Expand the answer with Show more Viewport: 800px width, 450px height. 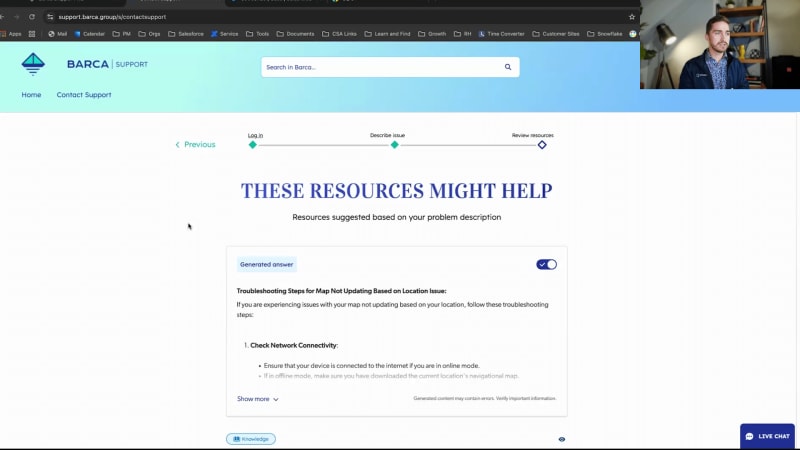point(258,399)
